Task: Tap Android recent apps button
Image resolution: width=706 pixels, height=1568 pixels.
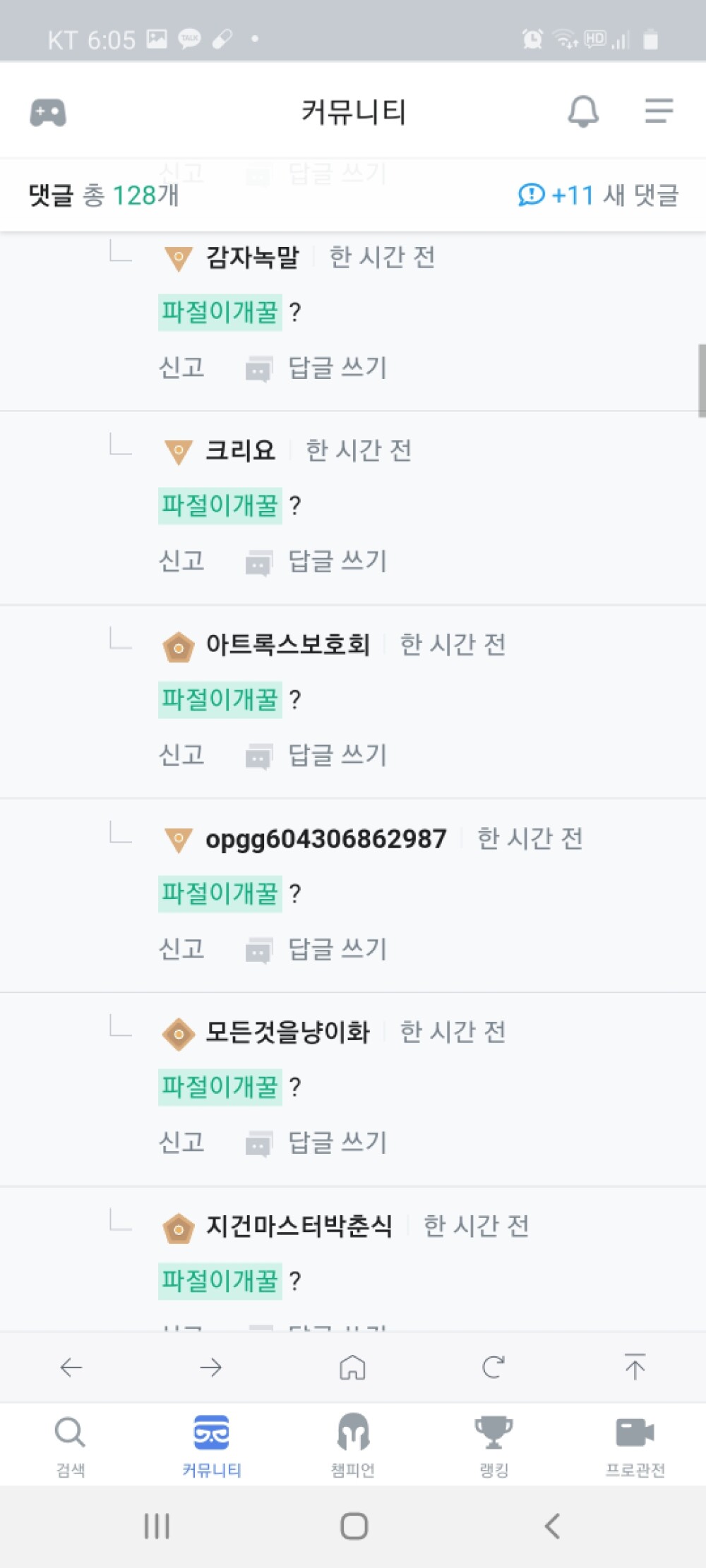Action: pyautogui.click(x=156, y=1526)
